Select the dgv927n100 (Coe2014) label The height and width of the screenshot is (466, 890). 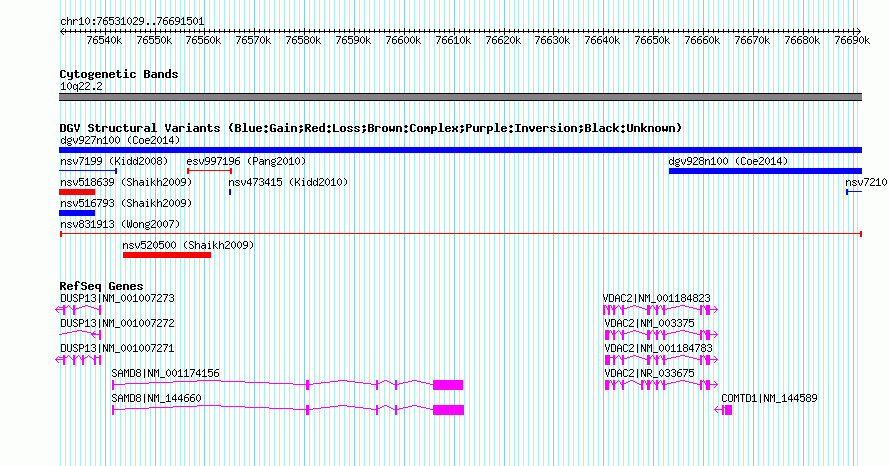[x=120, y=140]
